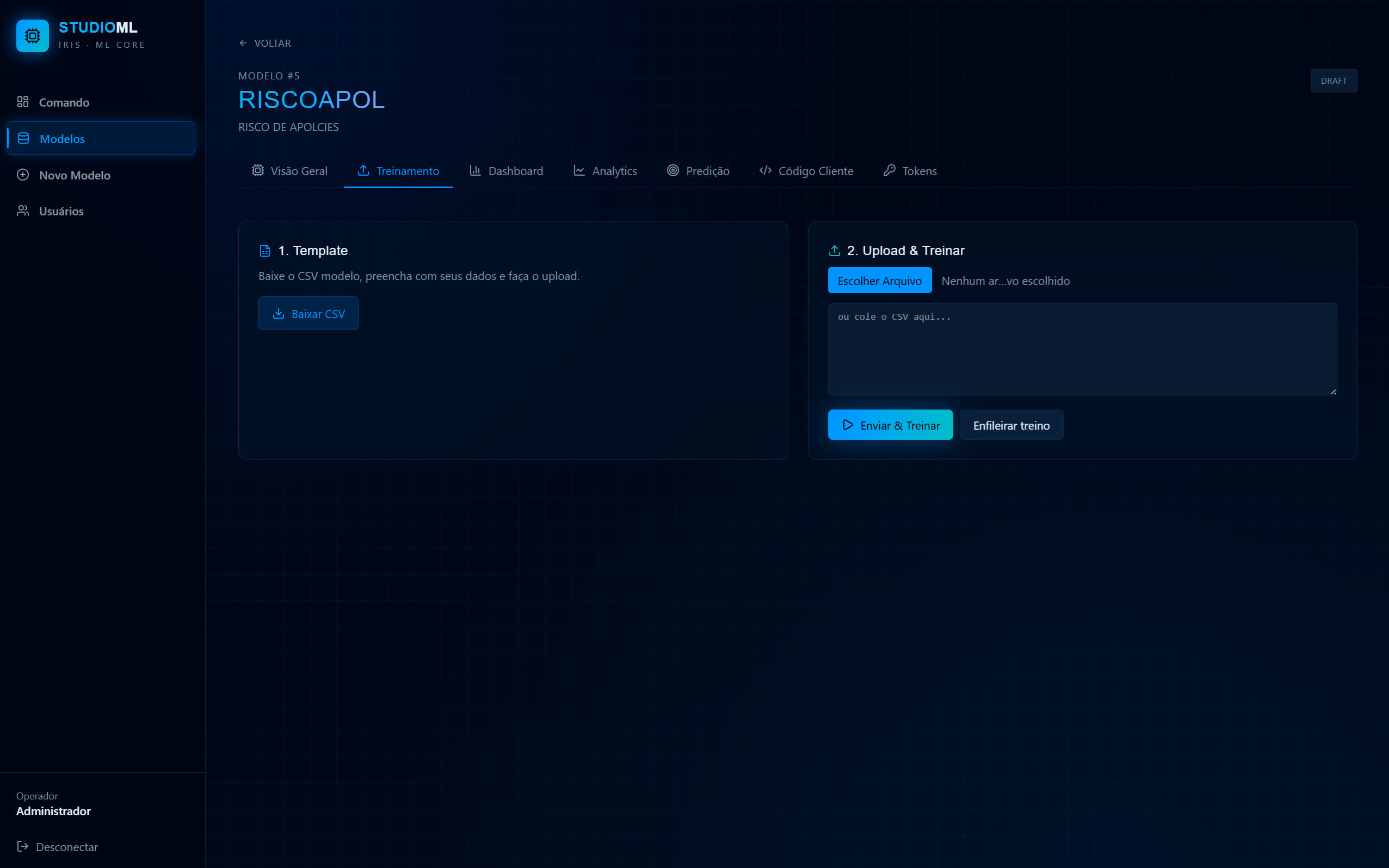Click the Modelos database icon
Viewport: 1389px width, 868px height.
coord(23,138)
